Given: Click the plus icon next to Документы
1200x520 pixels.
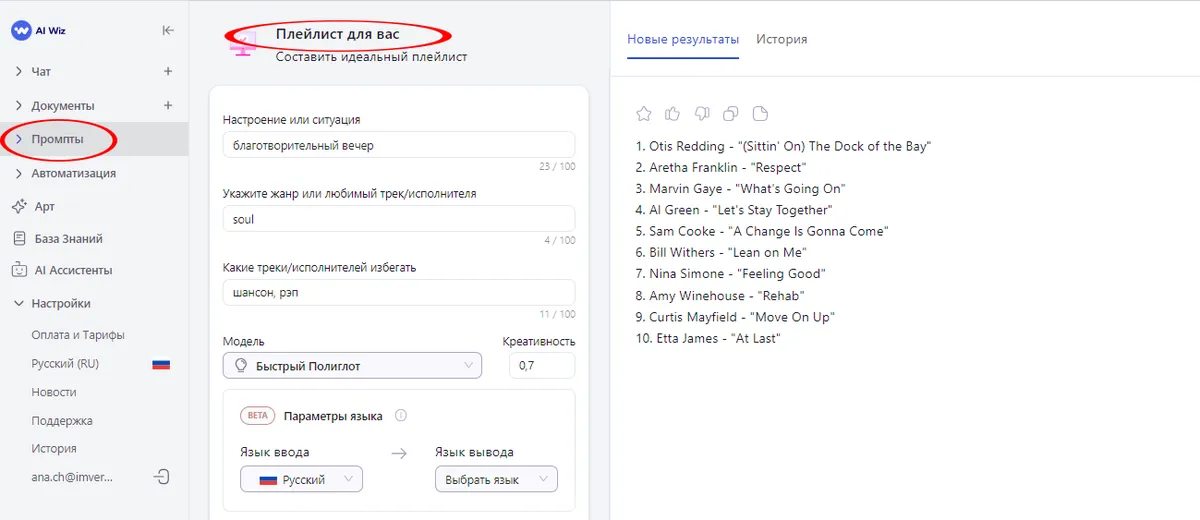Looking at the screenshot, I should (x=168, y=105).
